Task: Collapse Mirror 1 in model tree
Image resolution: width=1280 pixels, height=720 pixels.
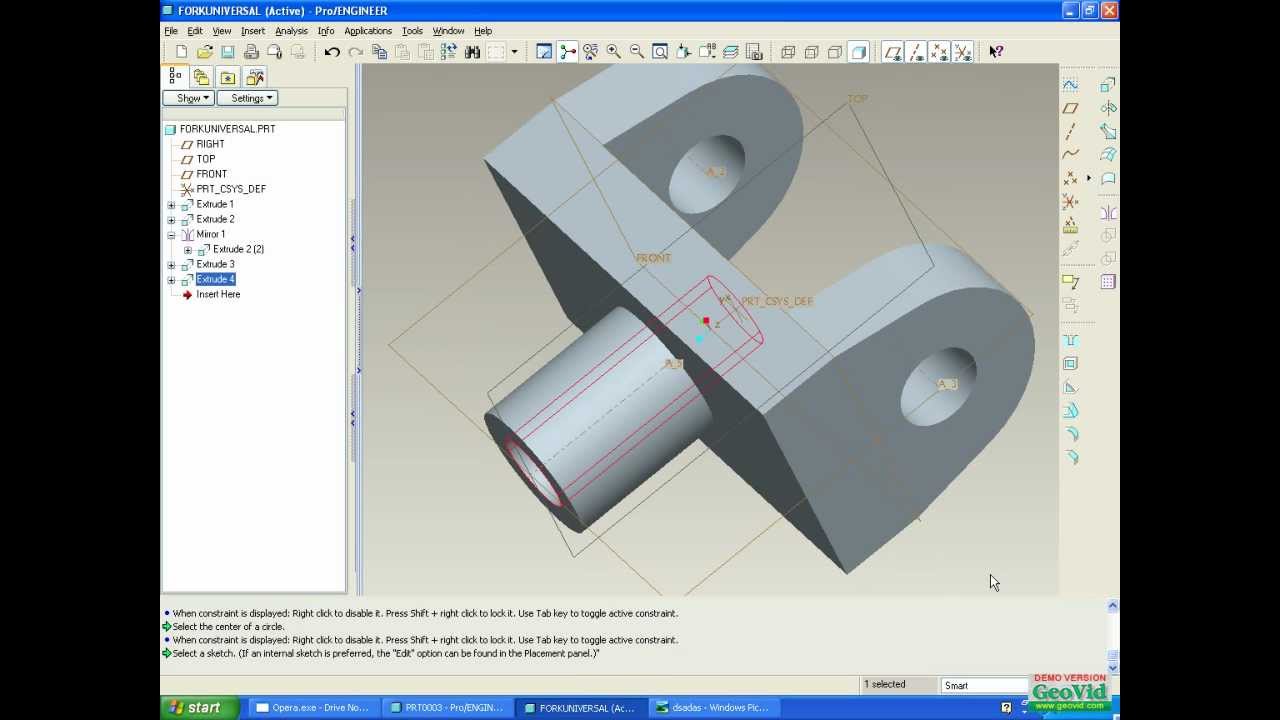Action: pyautogui.click(x=171, y=234)
